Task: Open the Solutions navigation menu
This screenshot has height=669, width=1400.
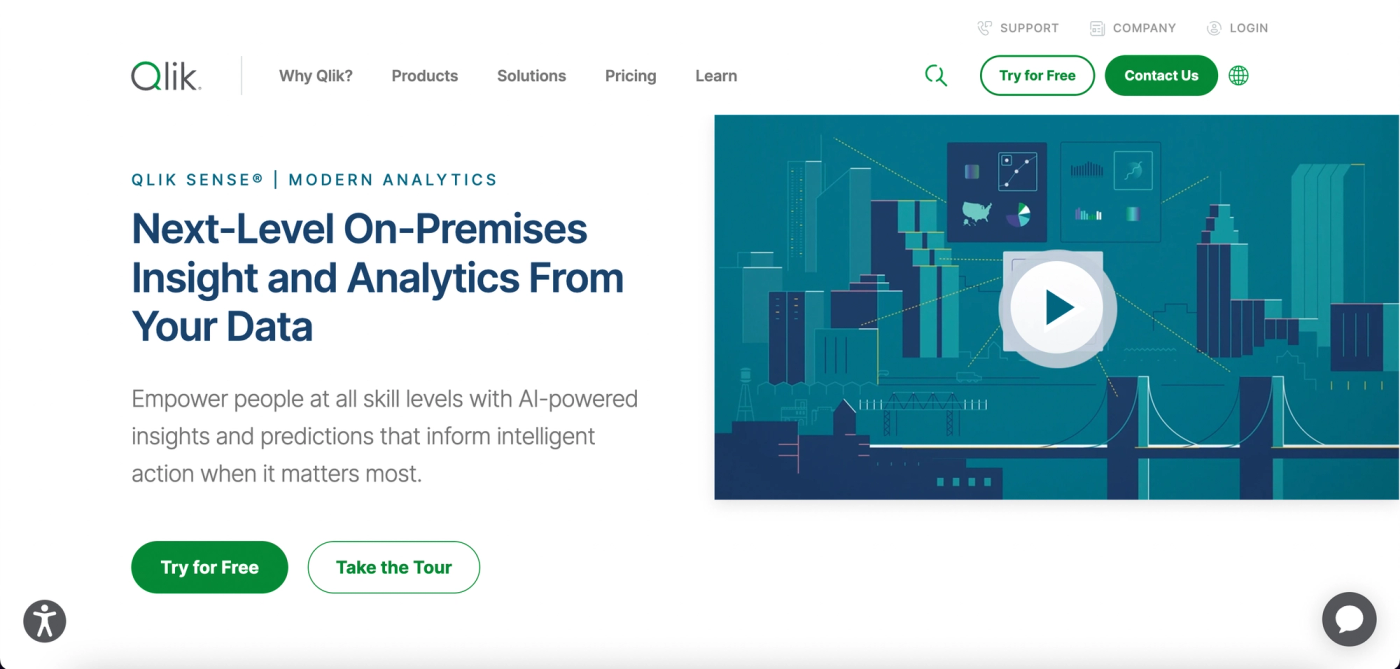Action: point(531,75)
